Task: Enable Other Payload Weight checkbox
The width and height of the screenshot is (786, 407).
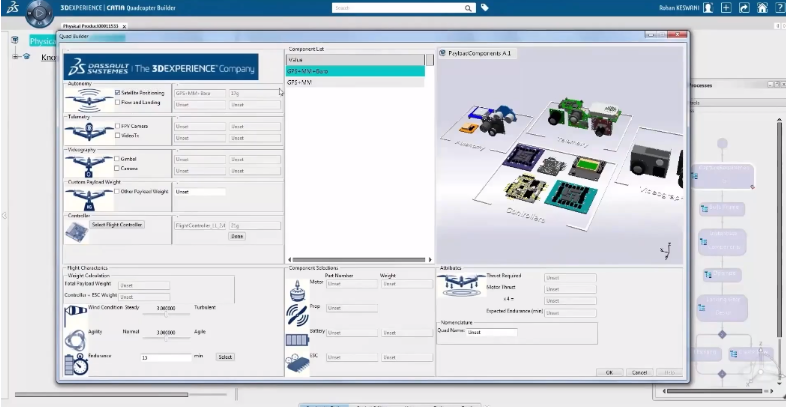Action: pyautogui.click(x=117, y=191)
